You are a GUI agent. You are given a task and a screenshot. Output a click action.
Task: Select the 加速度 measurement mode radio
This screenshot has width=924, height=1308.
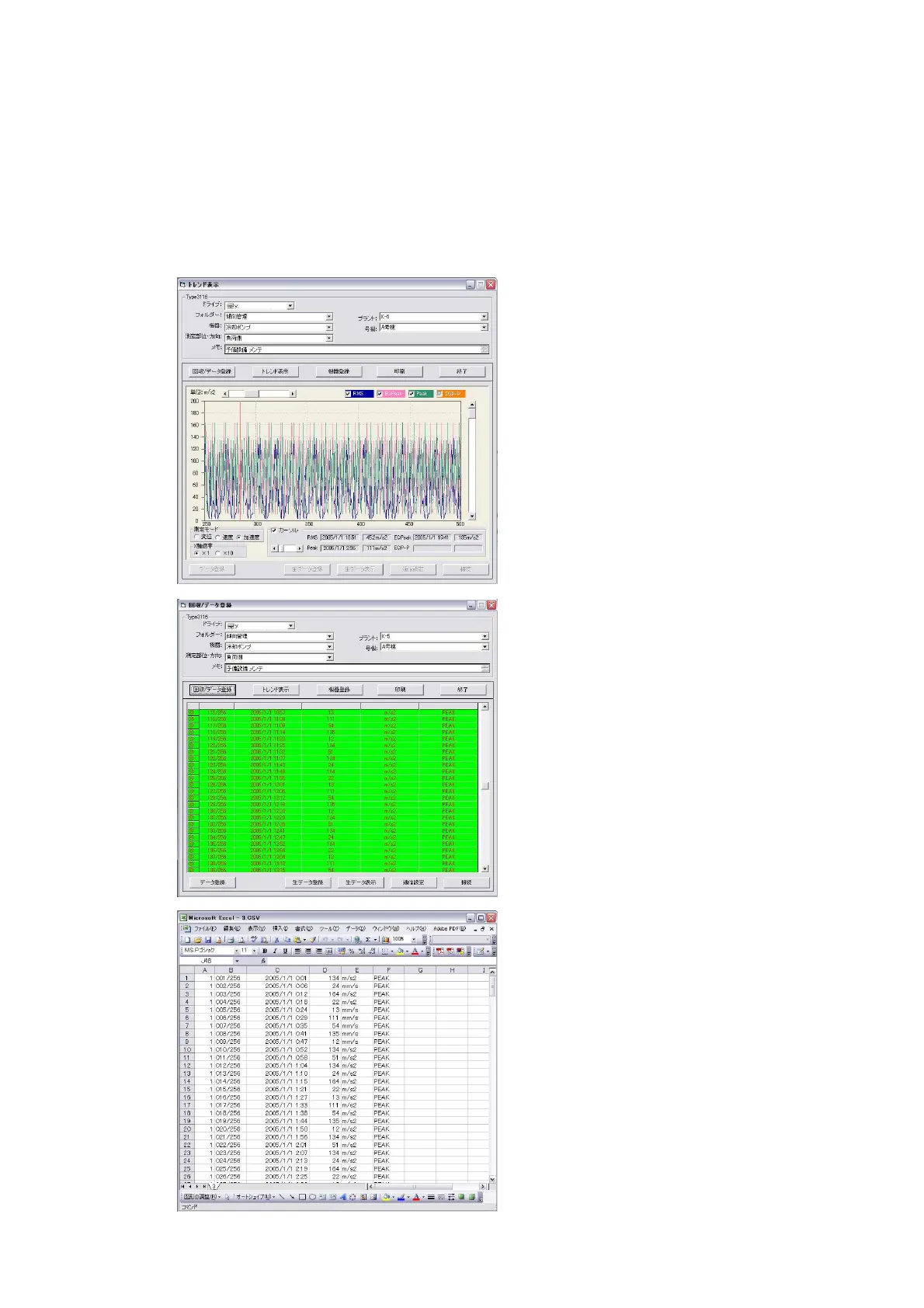[x=239, y=537]
